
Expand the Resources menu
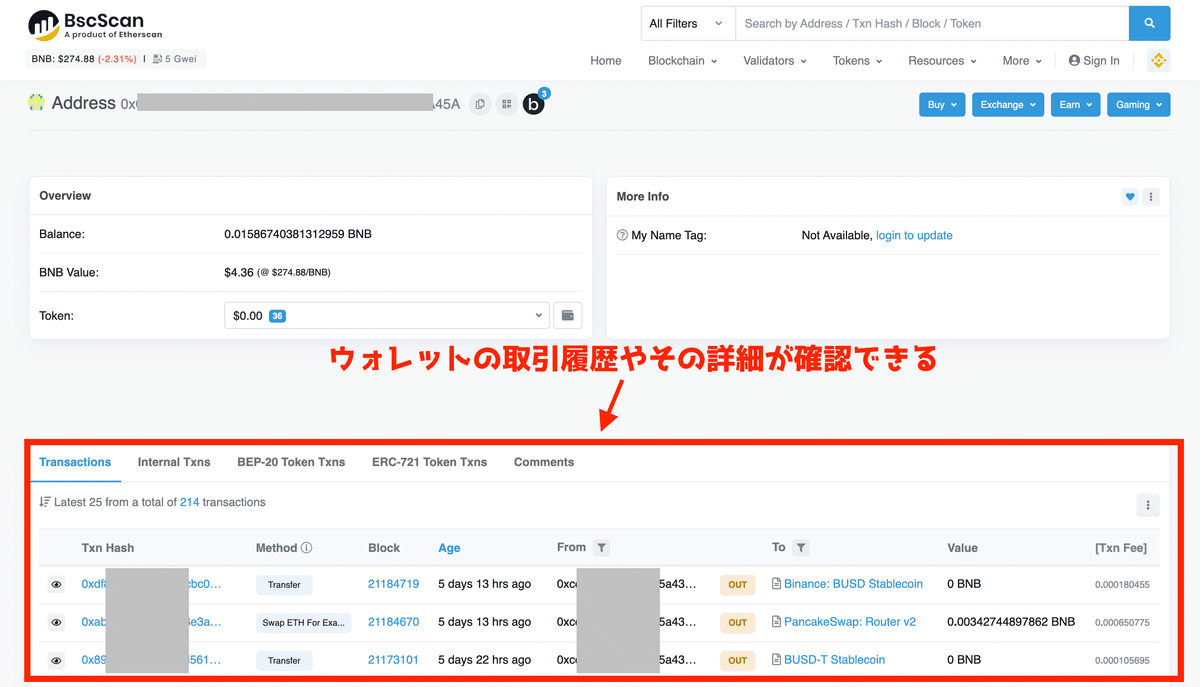click(x=942, y=61)
